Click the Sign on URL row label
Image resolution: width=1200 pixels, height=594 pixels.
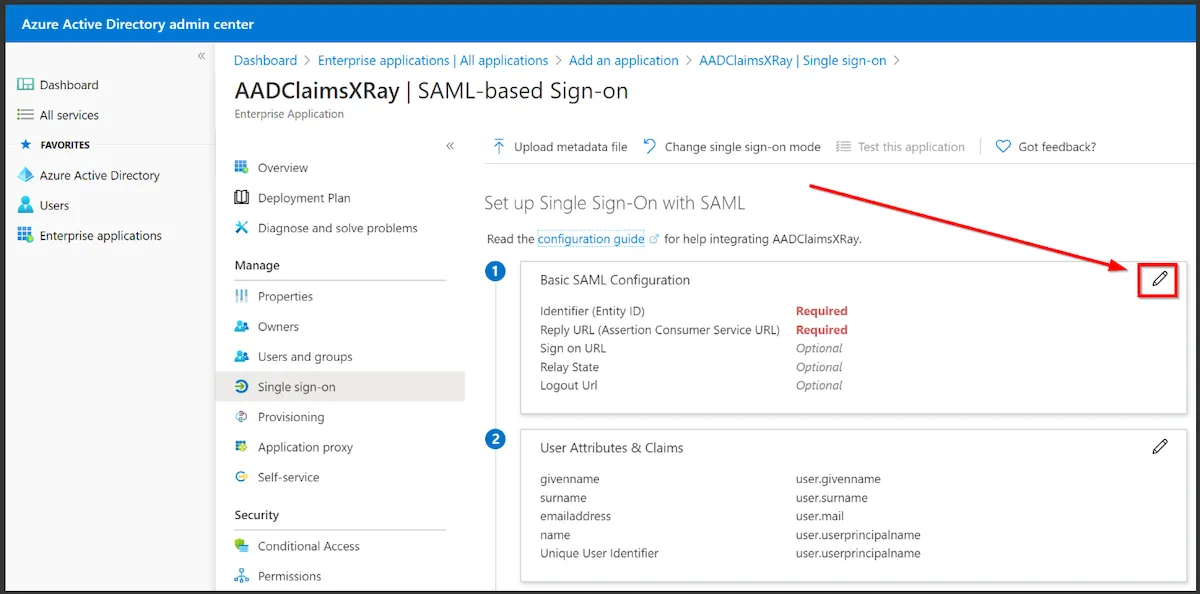click(573, 348)
